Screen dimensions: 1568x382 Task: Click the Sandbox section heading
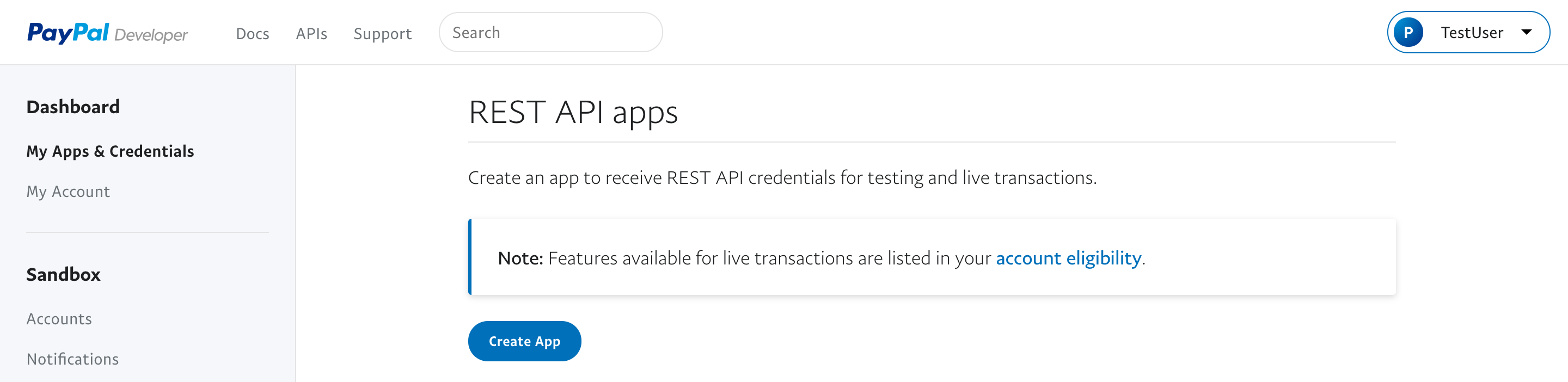[63, 274]
